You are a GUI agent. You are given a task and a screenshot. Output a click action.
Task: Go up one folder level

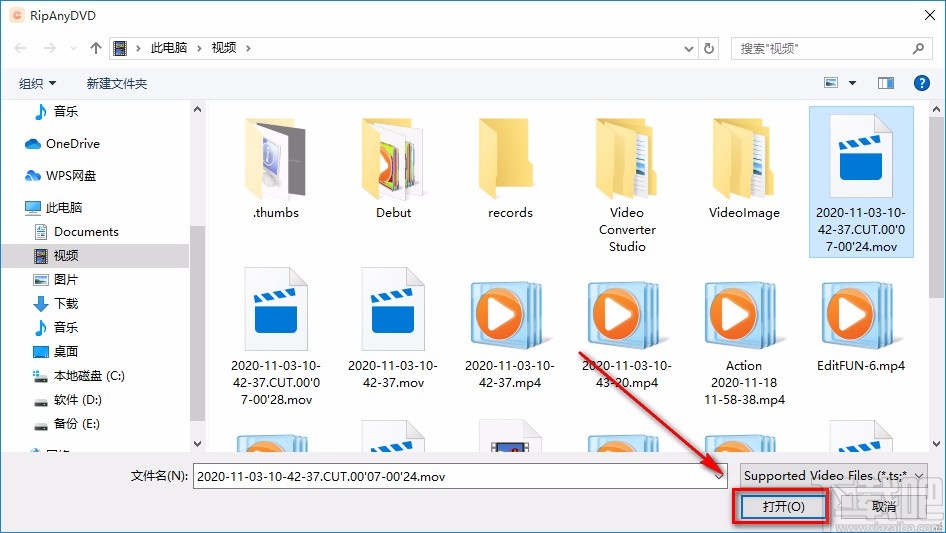tap(95, 48)
